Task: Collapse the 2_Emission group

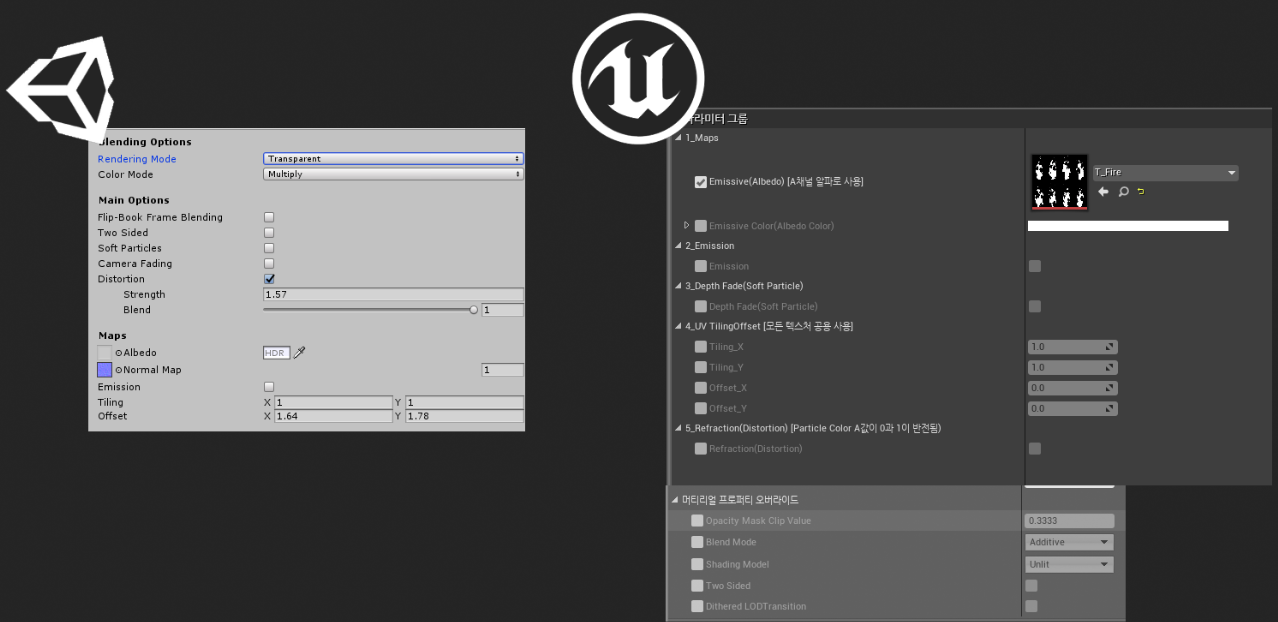Action: 679,246
